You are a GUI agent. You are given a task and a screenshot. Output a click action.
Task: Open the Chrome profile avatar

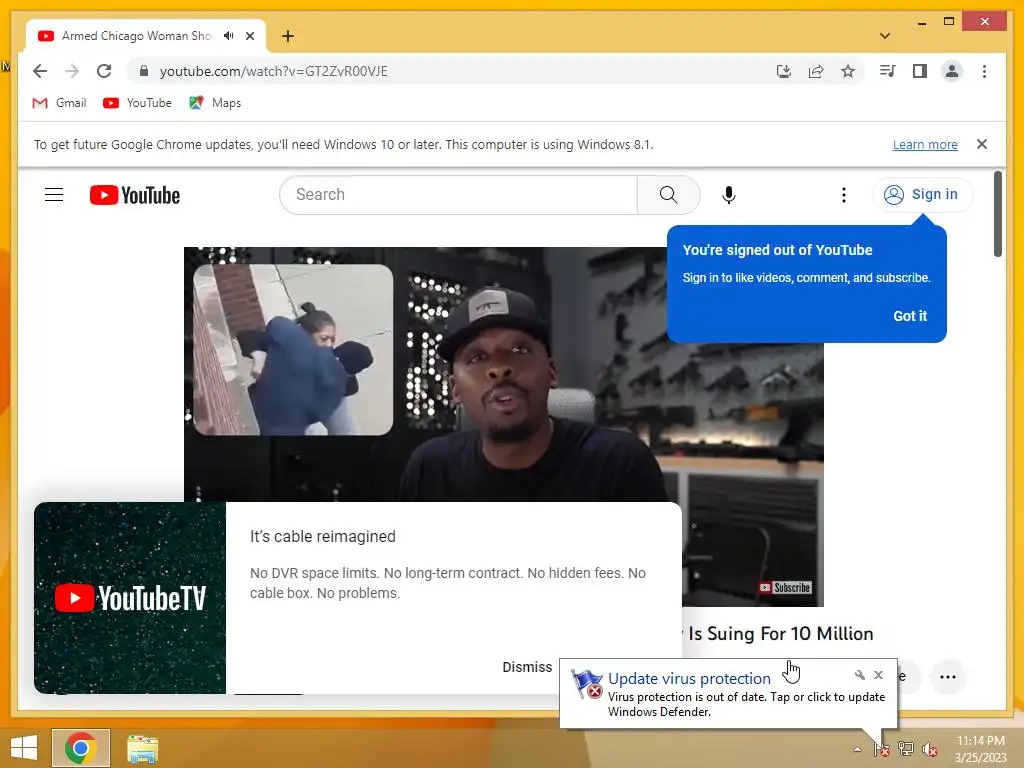(x=952, y=71)
